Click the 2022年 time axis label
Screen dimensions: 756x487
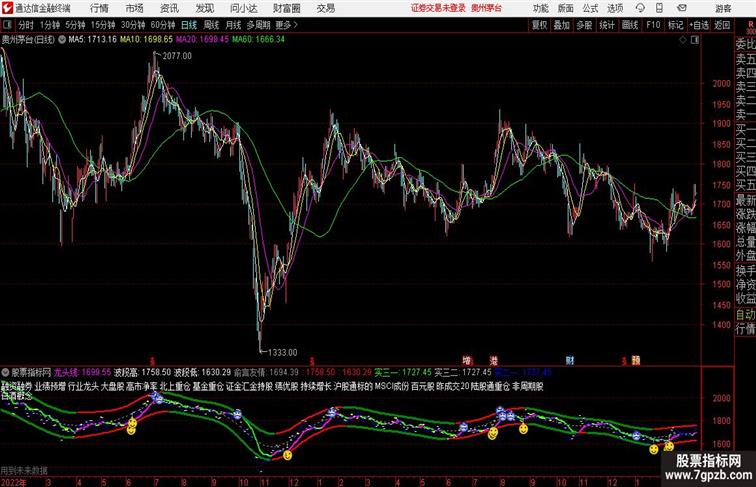[14, 482]
